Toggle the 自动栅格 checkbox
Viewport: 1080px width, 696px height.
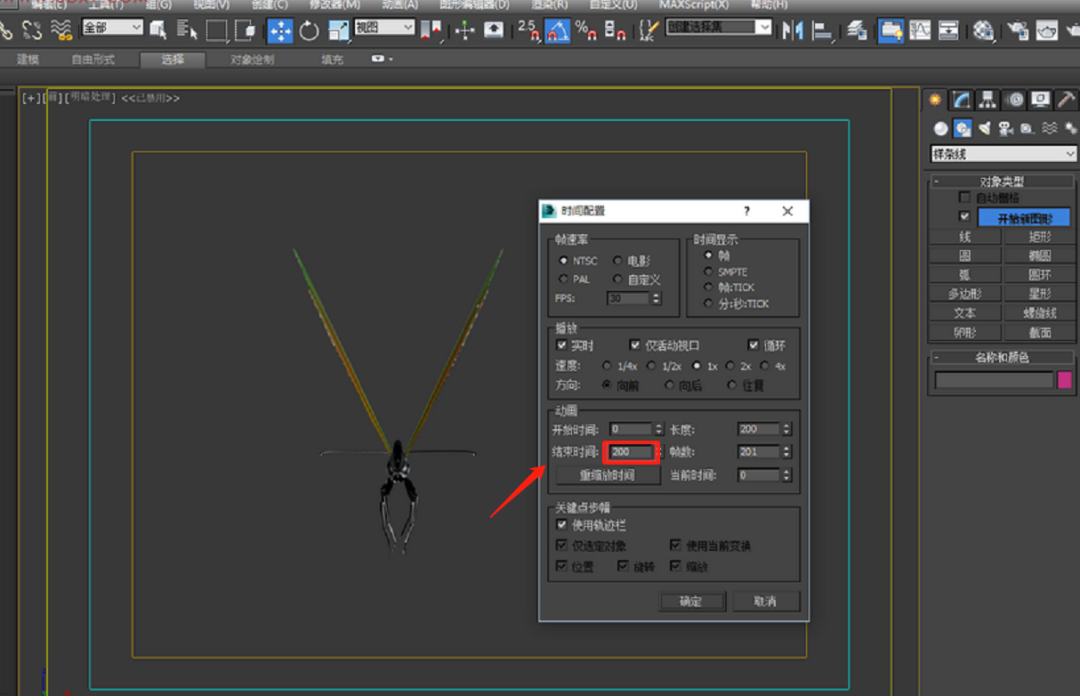point(964,197)
